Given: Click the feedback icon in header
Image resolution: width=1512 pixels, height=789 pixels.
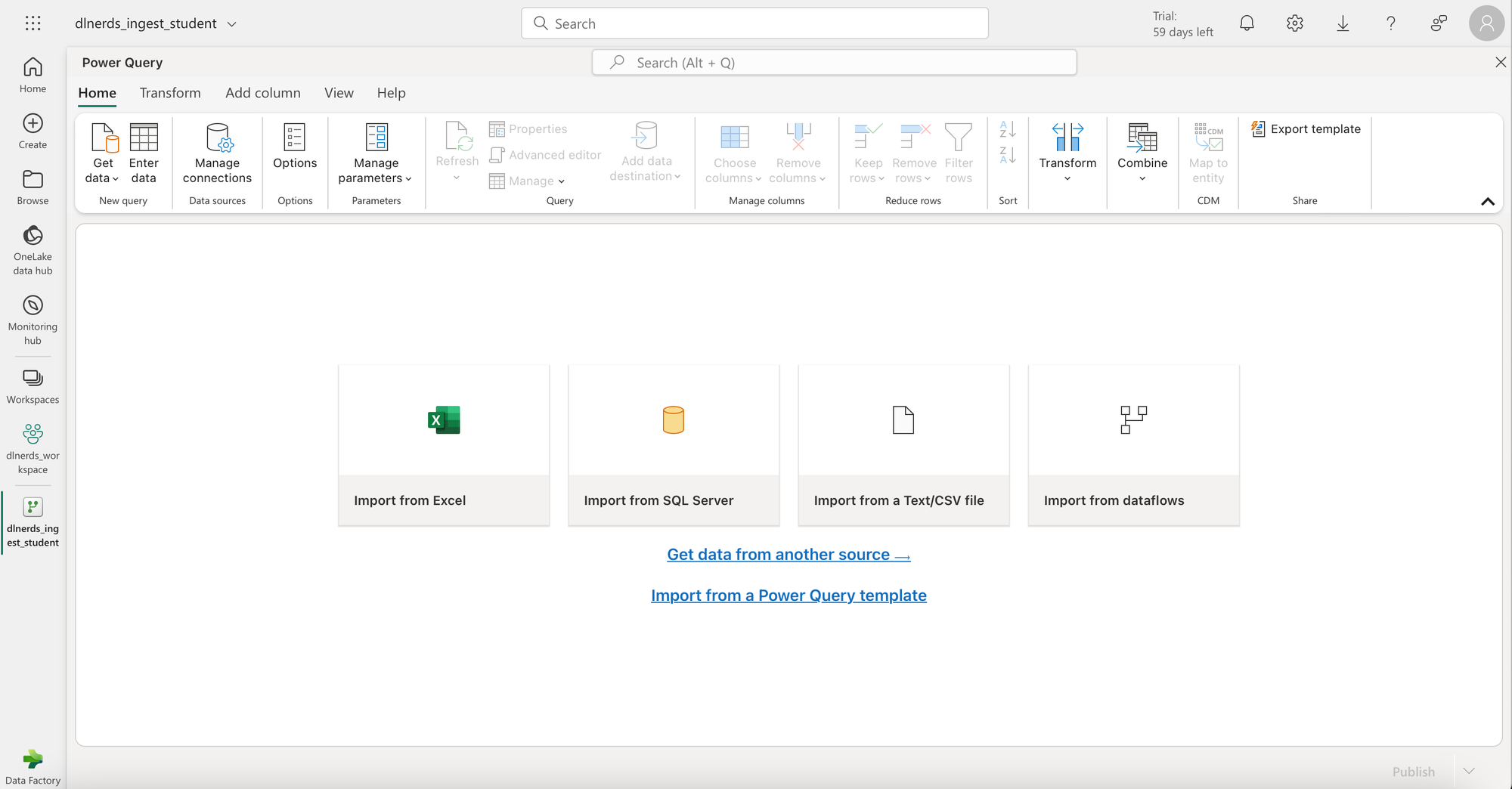Looking at the screenshot, I should 1439,23.
